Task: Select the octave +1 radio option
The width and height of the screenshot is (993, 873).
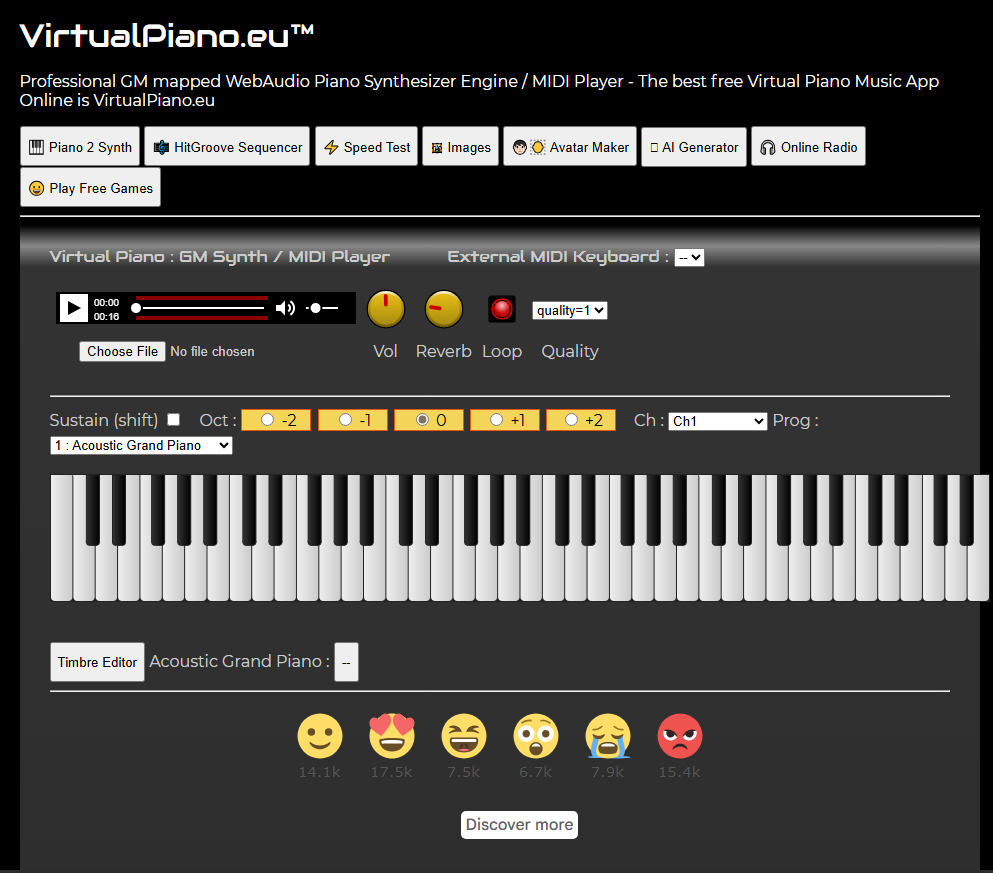Action: [495, 420]
